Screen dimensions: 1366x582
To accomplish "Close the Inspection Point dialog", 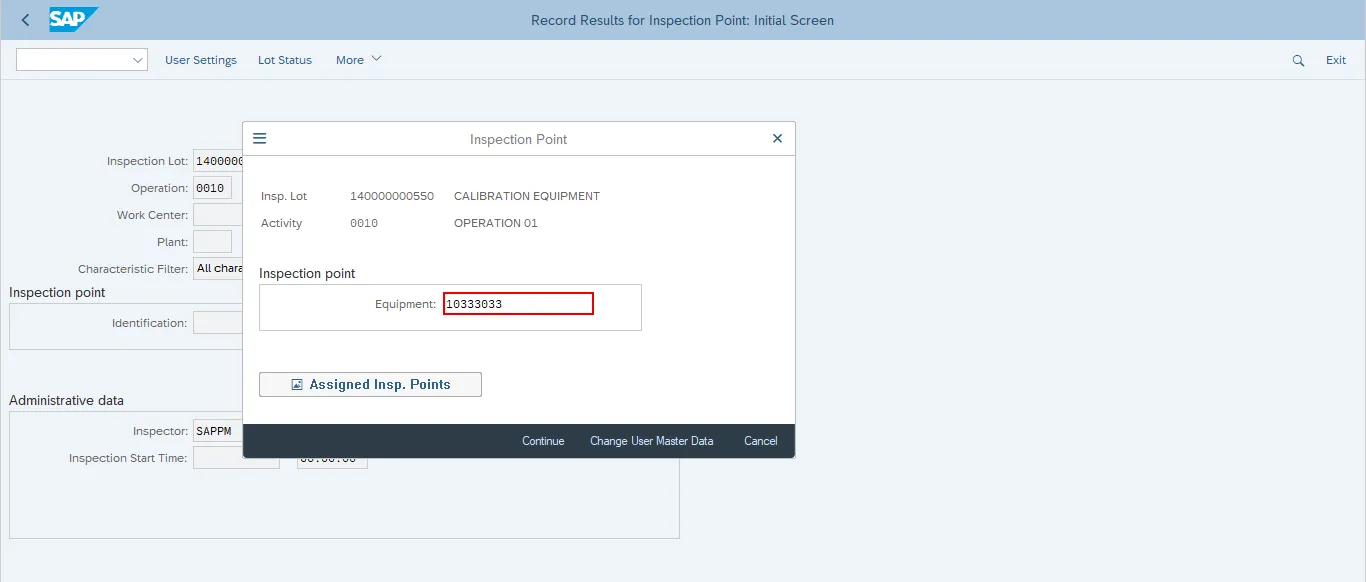I will 777,139.
